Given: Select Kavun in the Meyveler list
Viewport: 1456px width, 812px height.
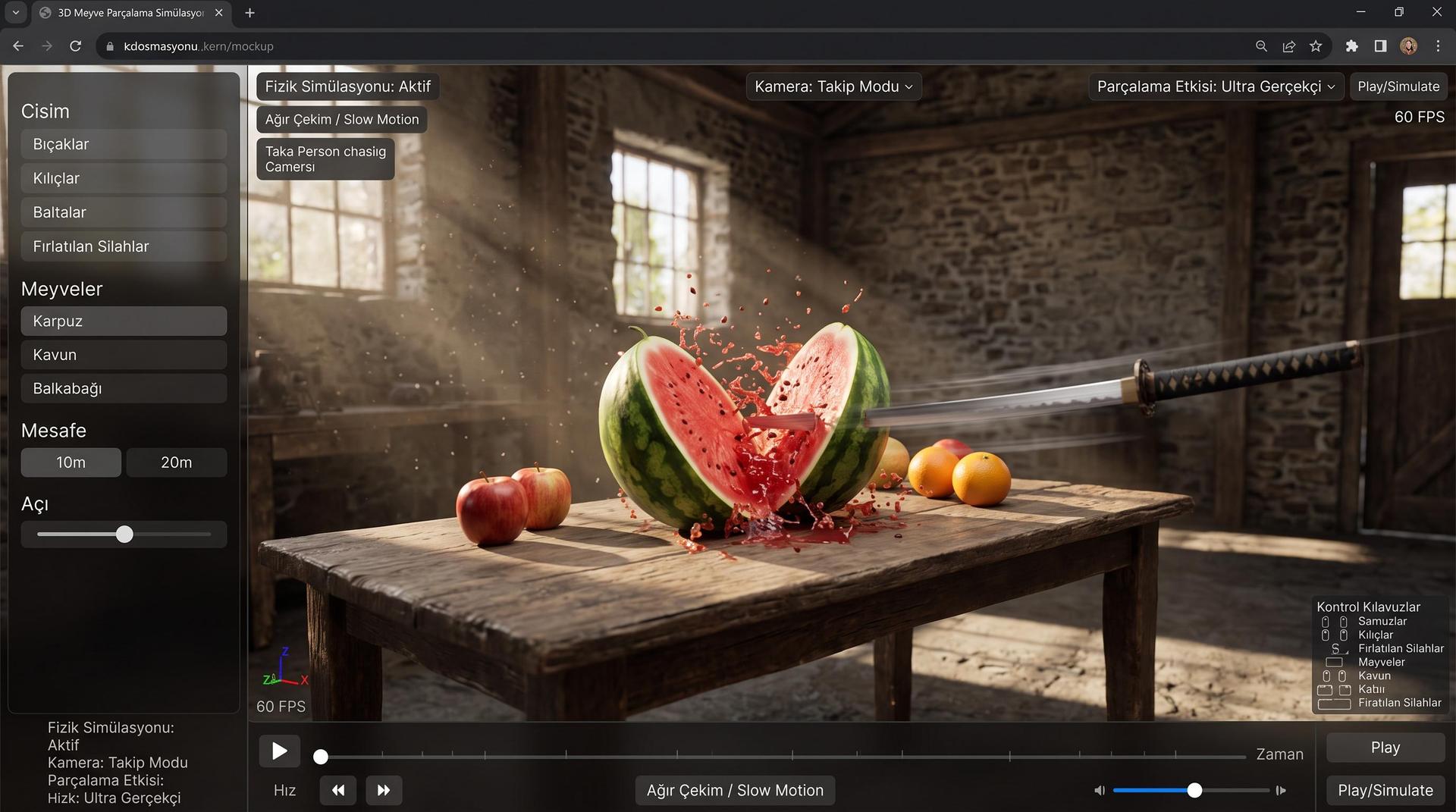Looking at the screenshot, I should (124, 355).
